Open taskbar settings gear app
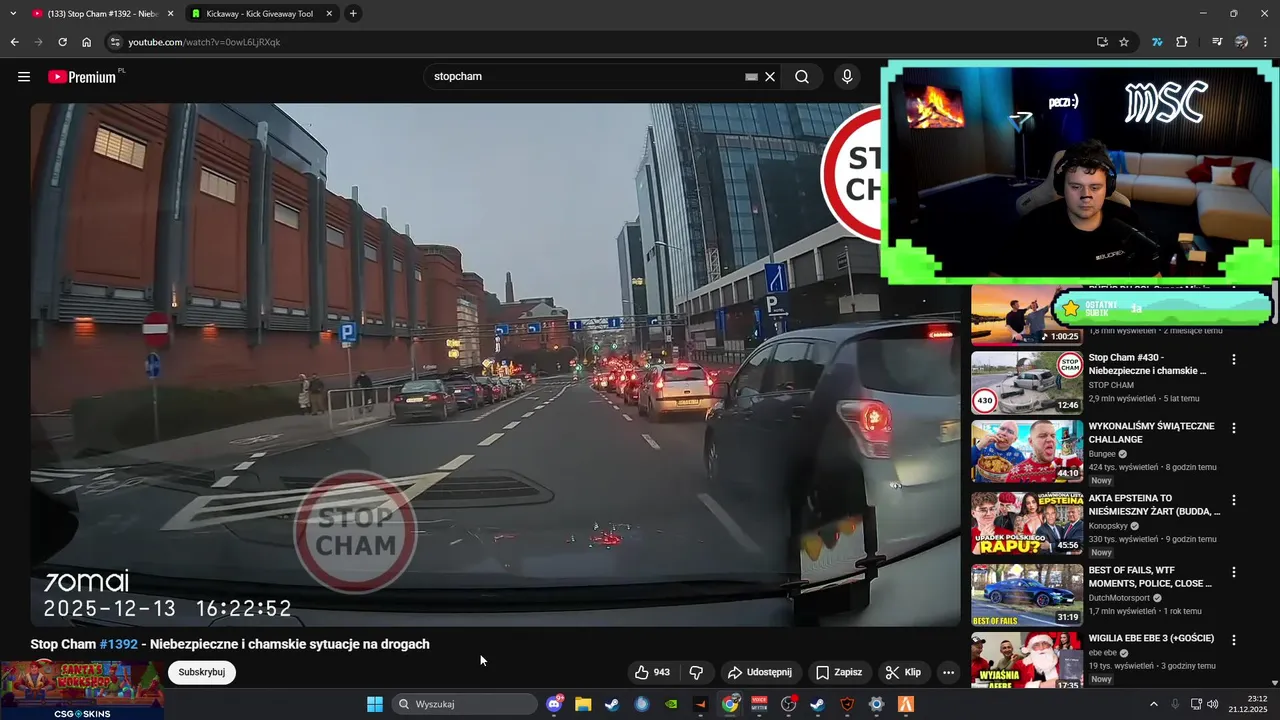This screenshot has height=720, width=1280. 877,704
